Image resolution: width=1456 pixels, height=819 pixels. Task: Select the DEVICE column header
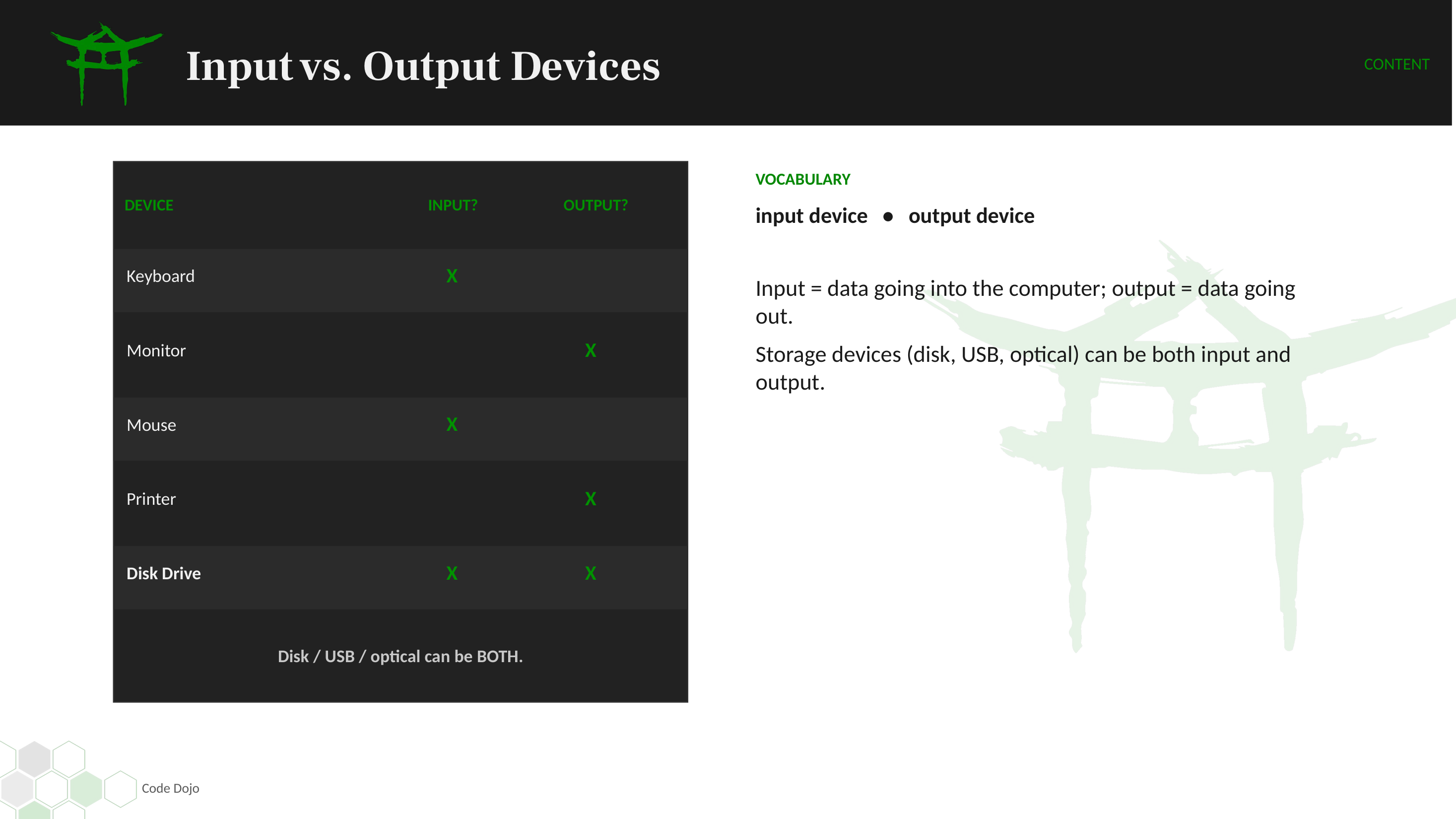(149, 205)
